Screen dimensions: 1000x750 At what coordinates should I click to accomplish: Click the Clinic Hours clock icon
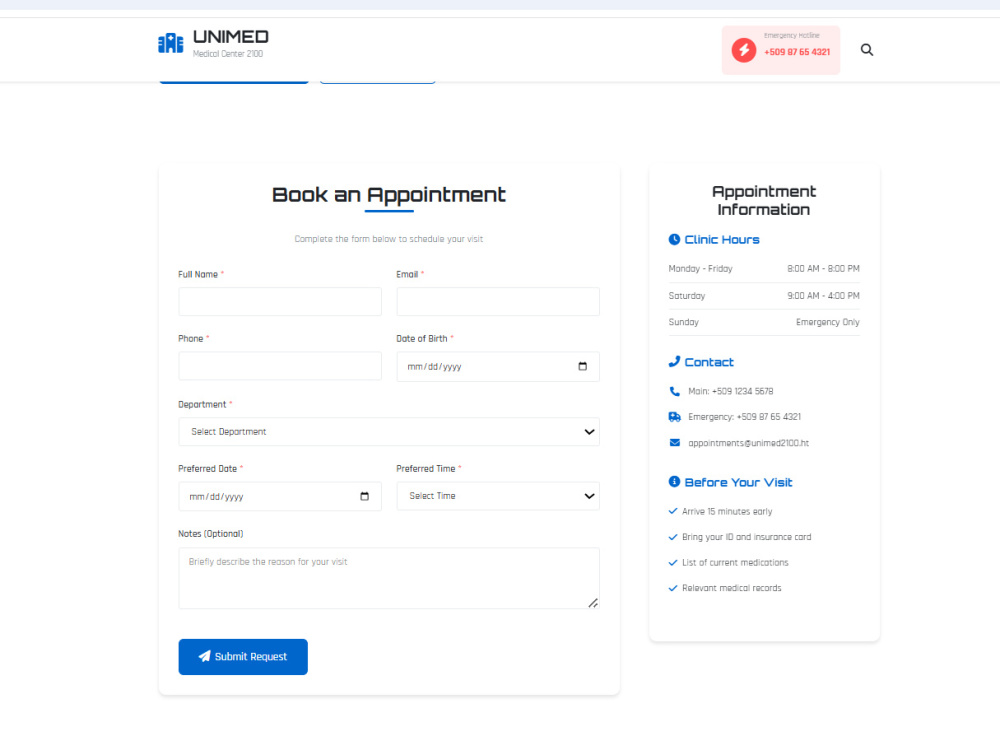coord(674,239)
